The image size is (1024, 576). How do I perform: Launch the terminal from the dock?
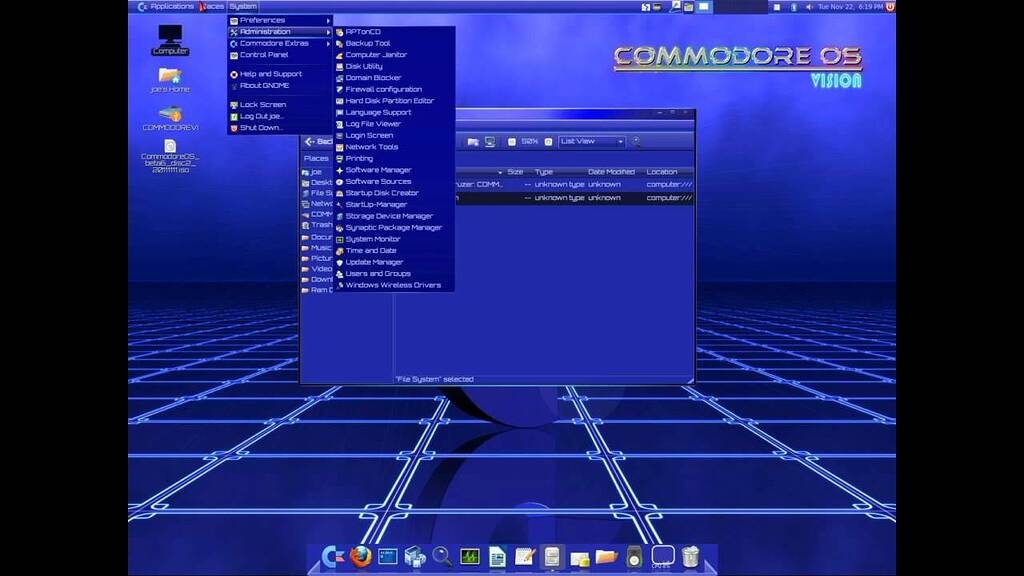(387, 557)
